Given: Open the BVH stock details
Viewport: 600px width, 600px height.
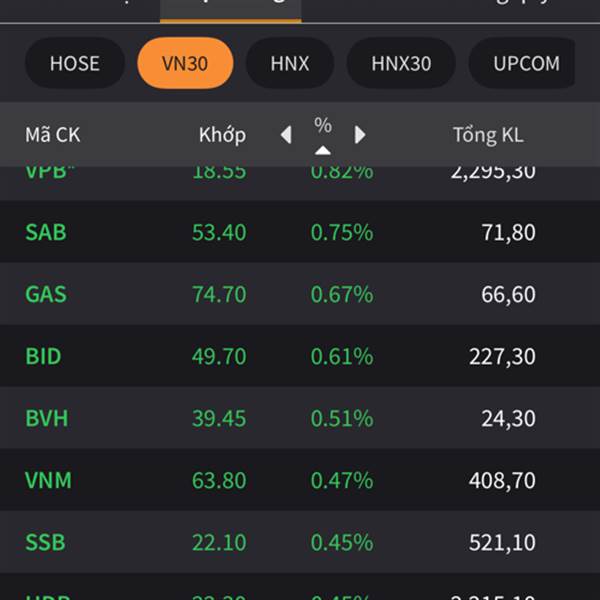Looking at the screenshot, I should pos(300,417).
